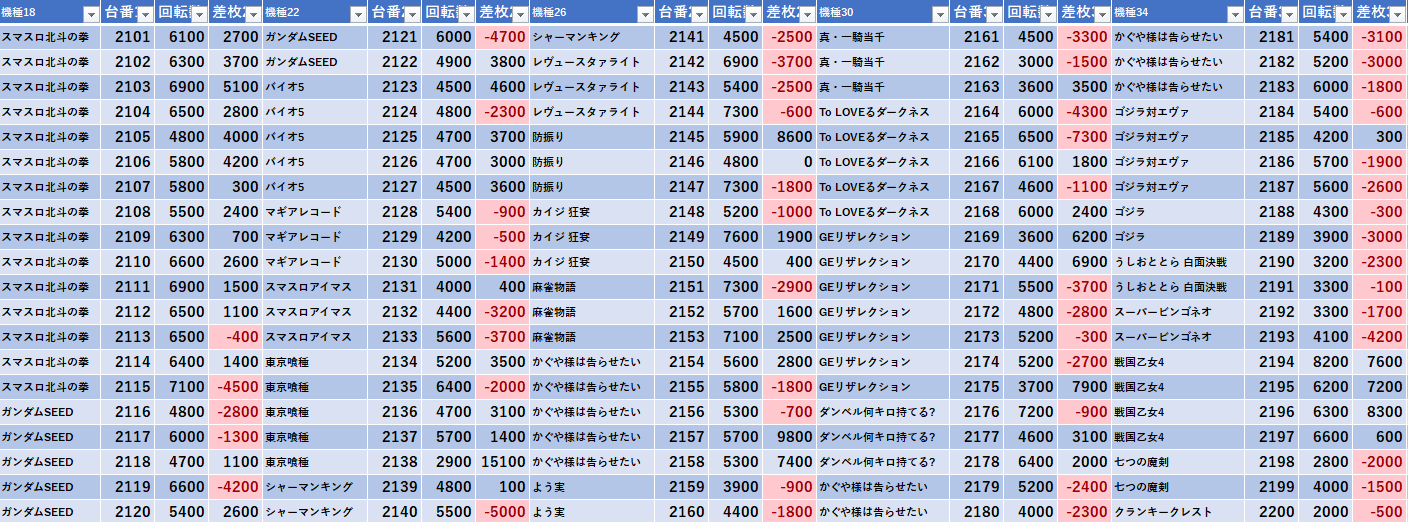Select machine number cell 2115
1408x522 pixels.
[128, 387]
